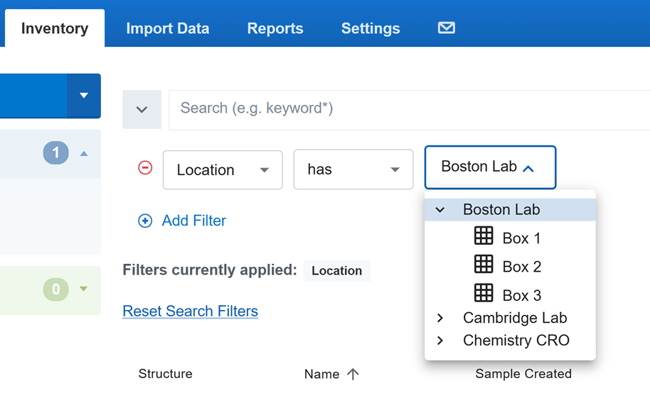Select the Box 2 grid icon
Screen dimensions: 650x393
pyautogui.click(x=483, y=264)
